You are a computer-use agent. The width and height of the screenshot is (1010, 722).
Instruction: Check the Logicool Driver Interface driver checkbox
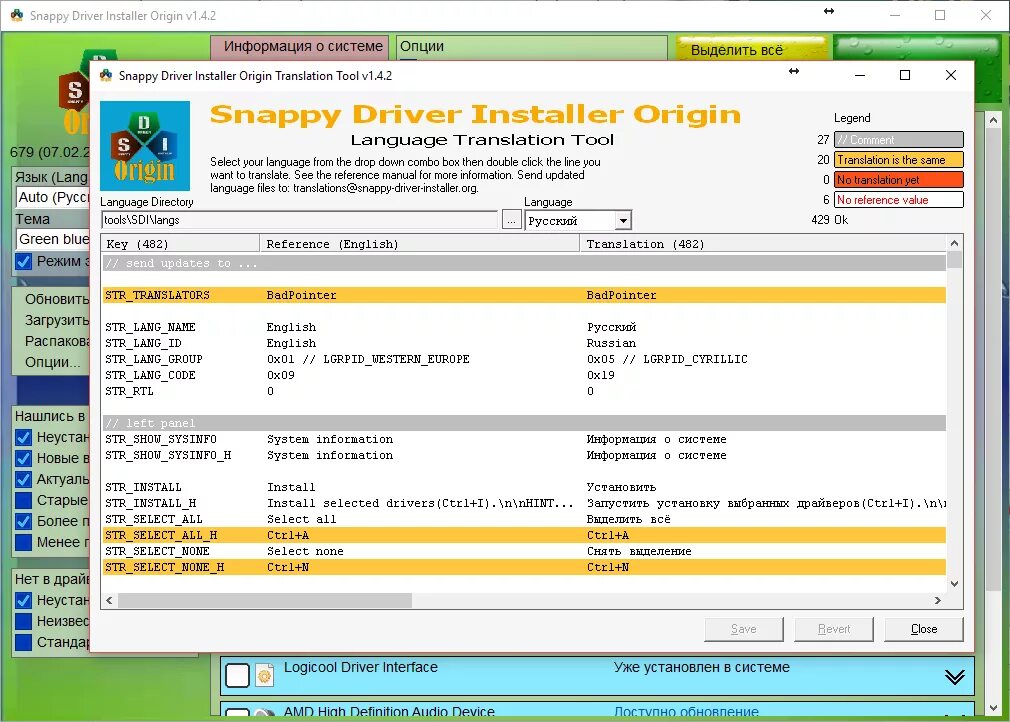(x=237, y=676)
